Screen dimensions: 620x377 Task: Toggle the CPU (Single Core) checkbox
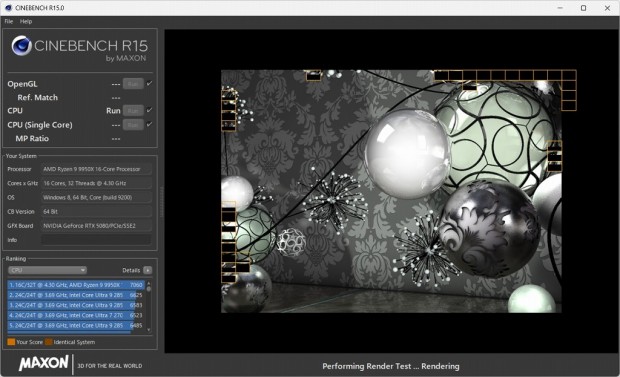click(x=149, y=124)
